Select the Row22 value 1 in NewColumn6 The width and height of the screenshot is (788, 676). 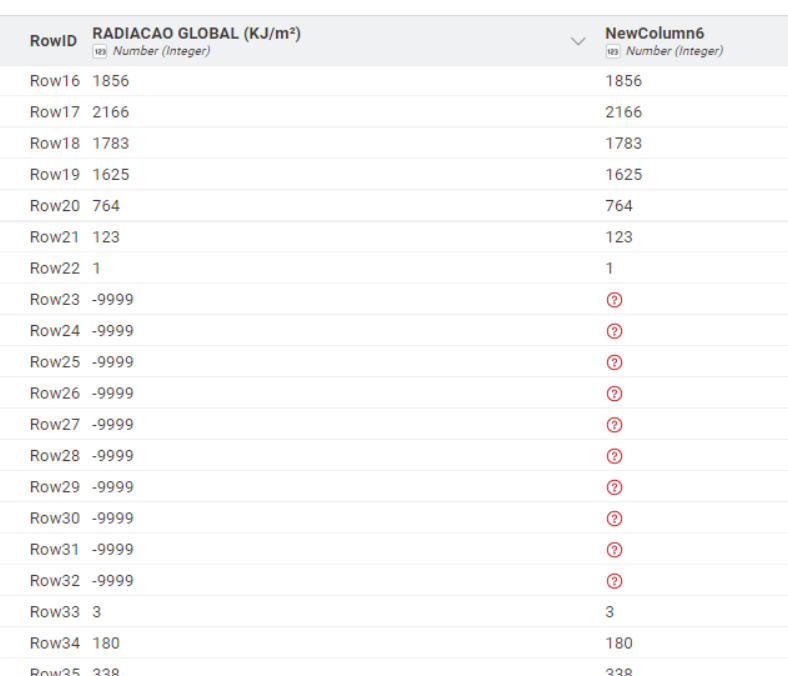point(609,269)
